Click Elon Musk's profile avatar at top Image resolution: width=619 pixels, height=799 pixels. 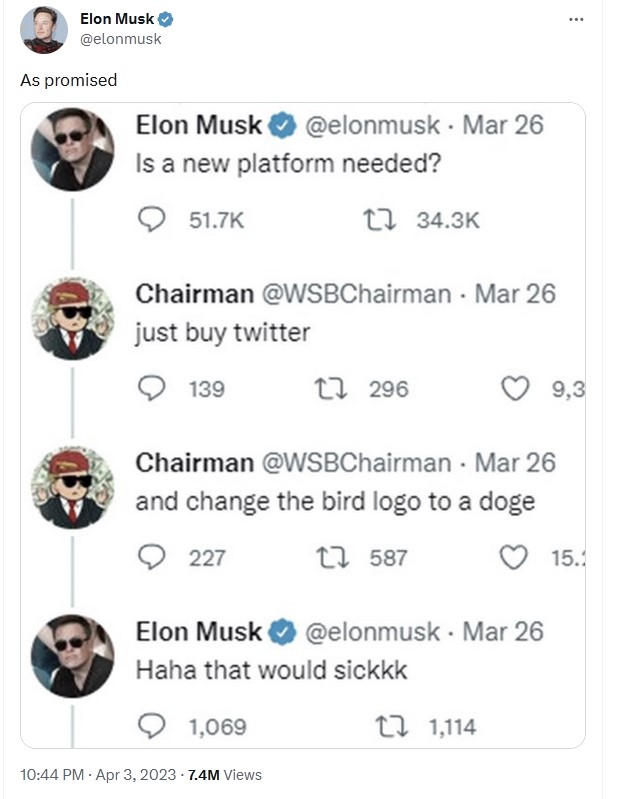point(44,29)
